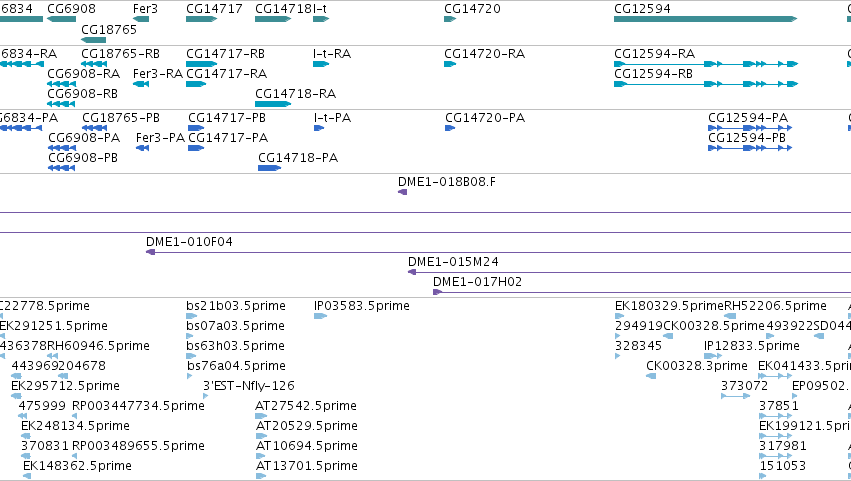Select EST AT20529.5prime
This screenshot has height=481, width=851.
307,426
